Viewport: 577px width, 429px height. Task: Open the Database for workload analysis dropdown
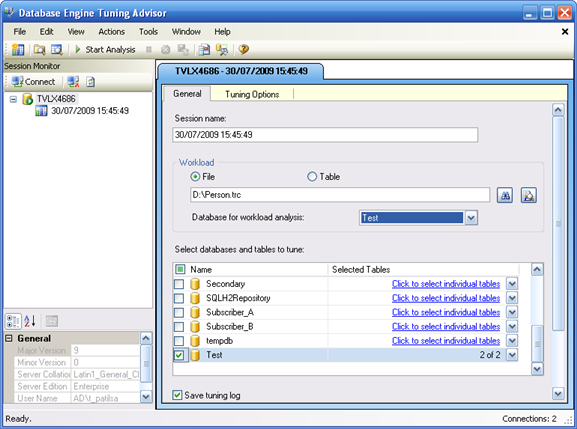(471, 218)
